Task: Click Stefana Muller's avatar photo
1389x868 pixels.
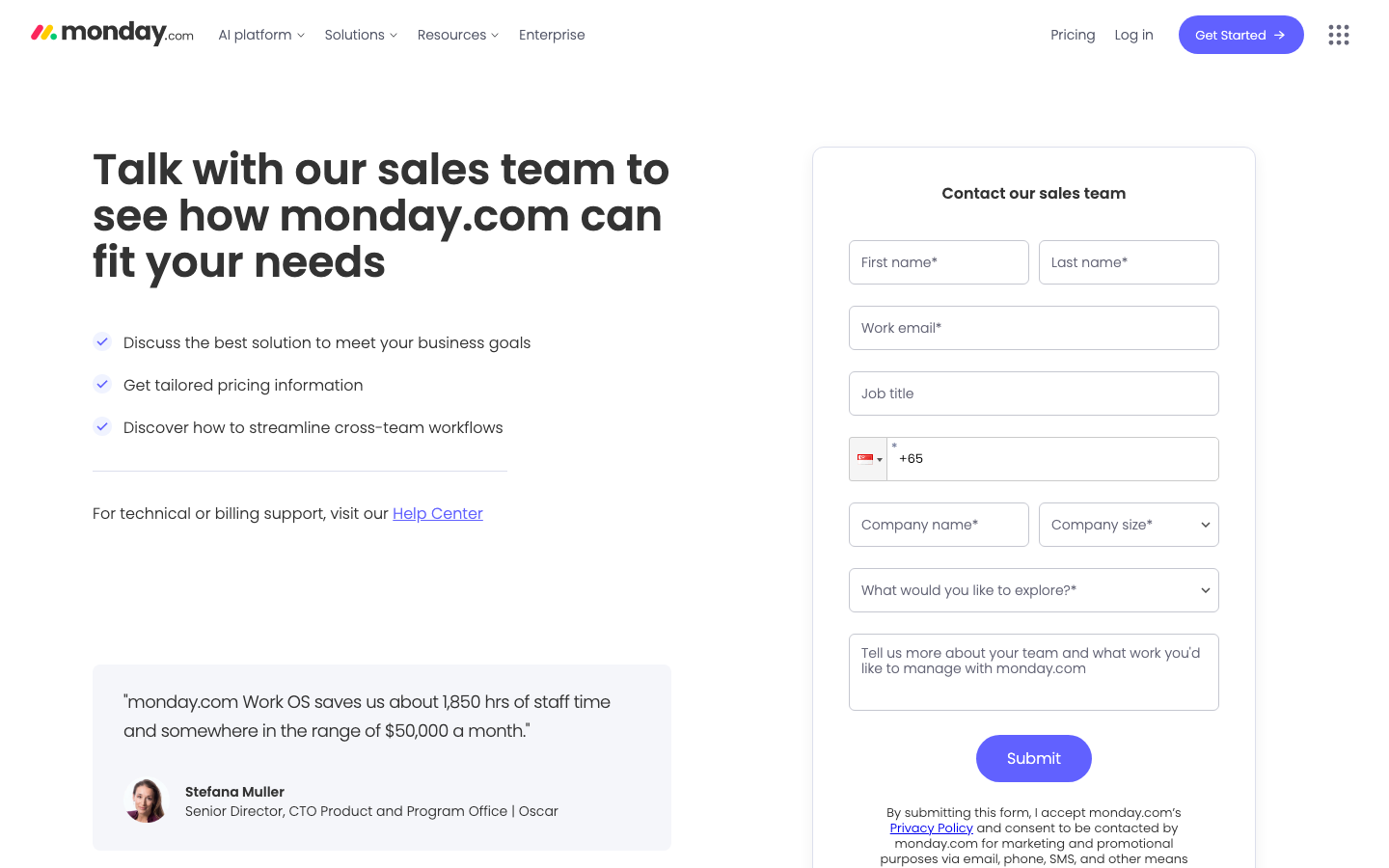Action: (x=147, y=800)
